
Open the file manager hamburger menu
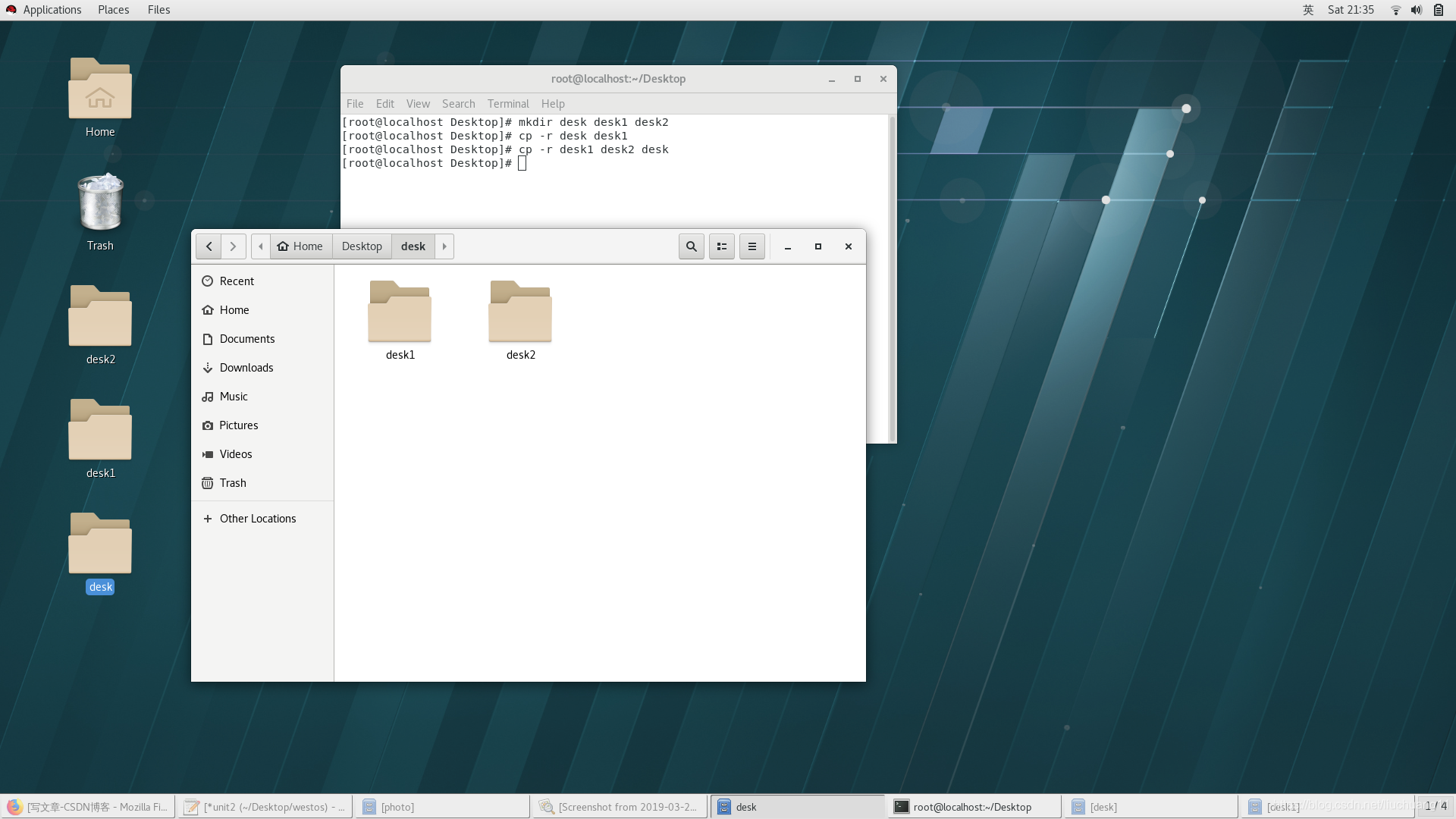coord(752,246)
